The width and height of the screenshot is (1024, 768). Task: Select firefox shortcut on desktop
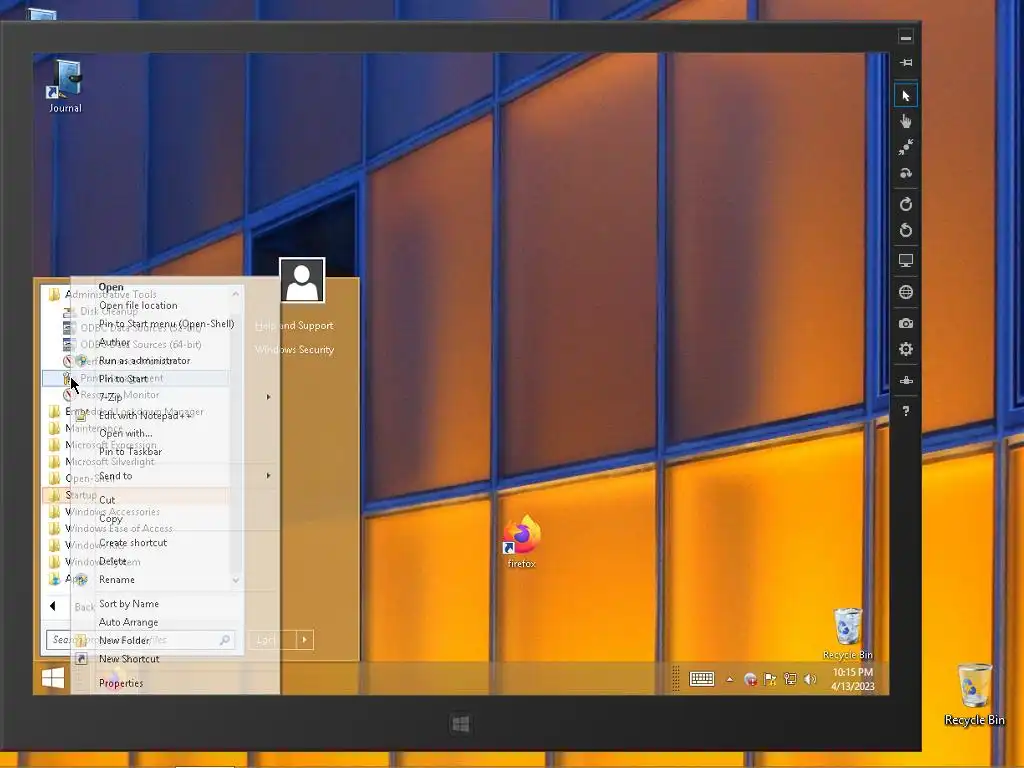[x=521, y=541]
